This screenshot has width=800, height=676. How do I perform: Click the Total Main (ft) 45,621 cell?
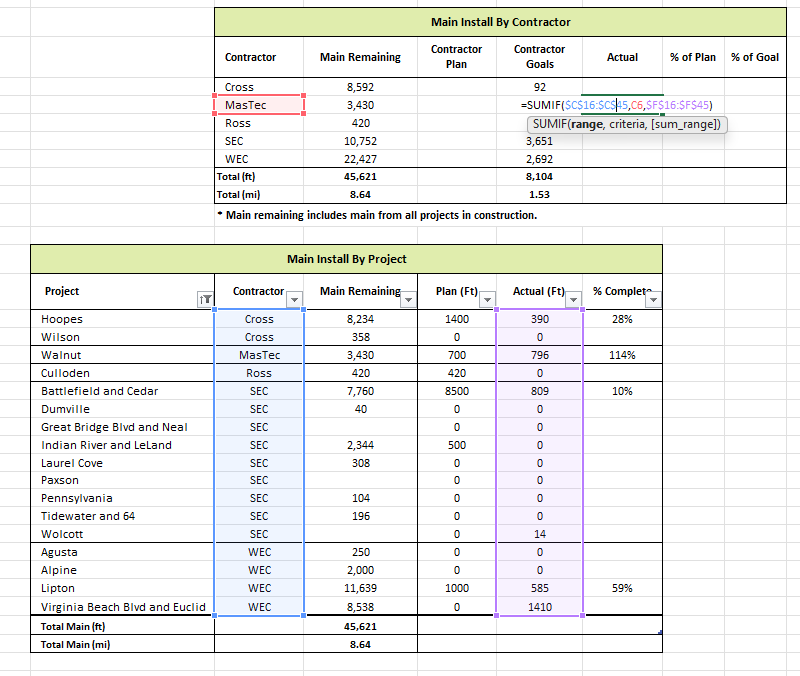coord(360,627)
